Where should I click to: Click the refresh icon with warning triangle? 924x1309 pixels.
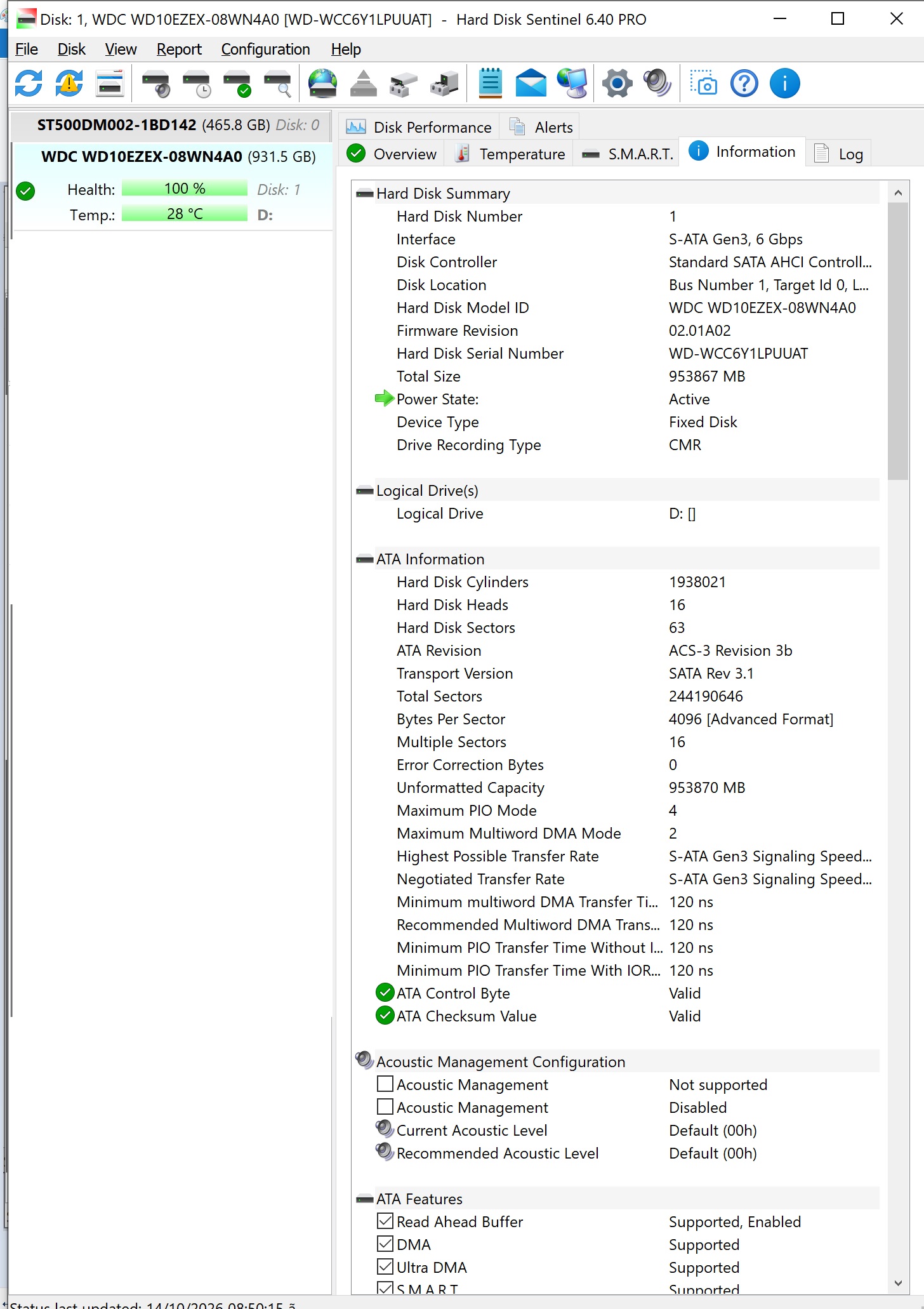(69, 83)
